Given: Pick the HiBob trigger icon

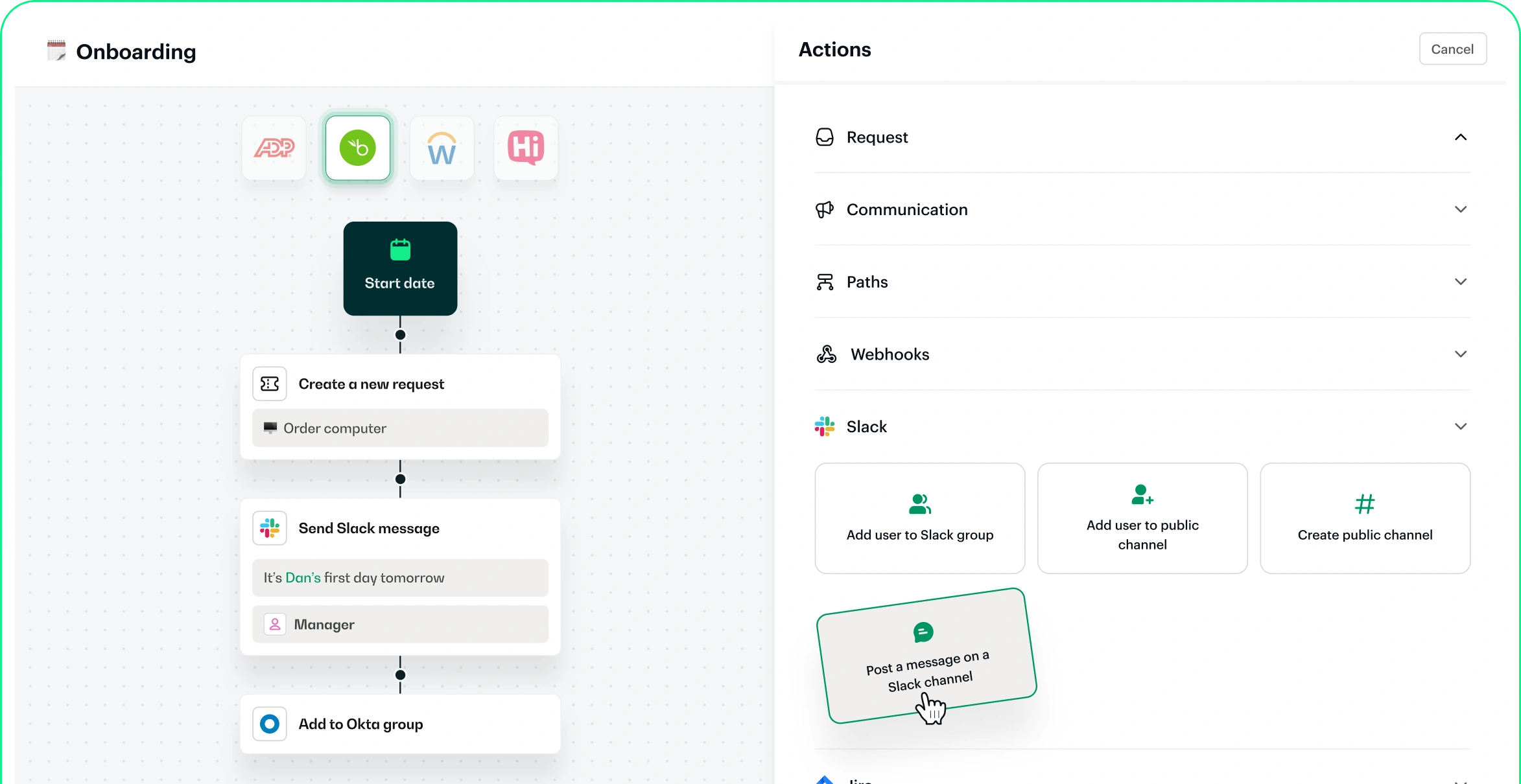Looking at the screenshot, I should pos(525,148).
